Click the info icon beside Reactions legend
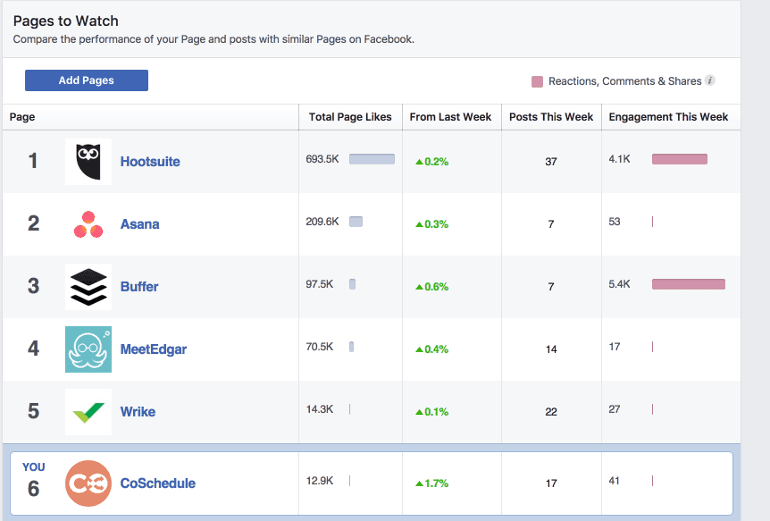The image size is (770, 521). pos(710,81)
